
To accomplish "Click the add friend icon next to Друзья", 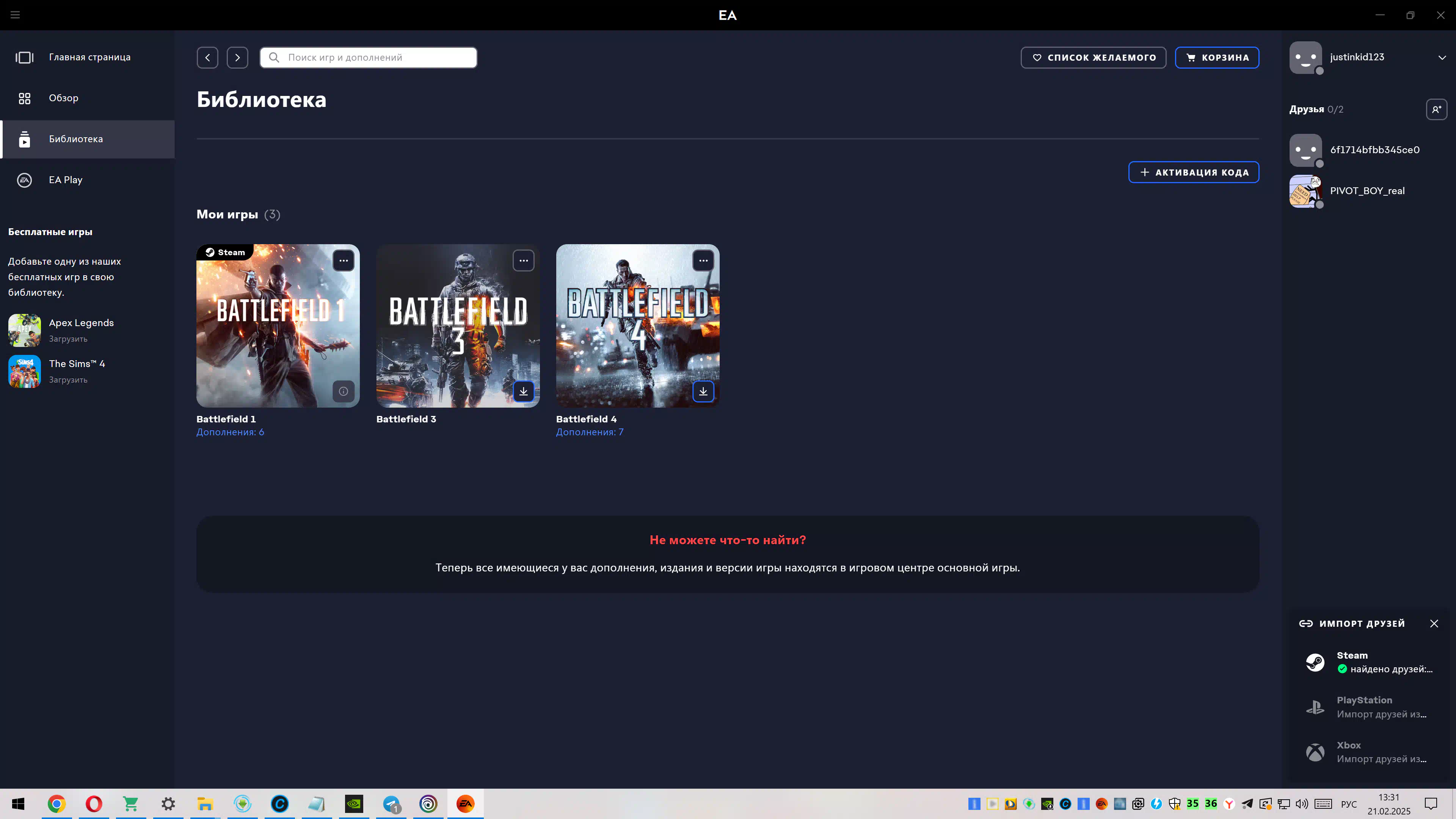I will pos(1436,109).
